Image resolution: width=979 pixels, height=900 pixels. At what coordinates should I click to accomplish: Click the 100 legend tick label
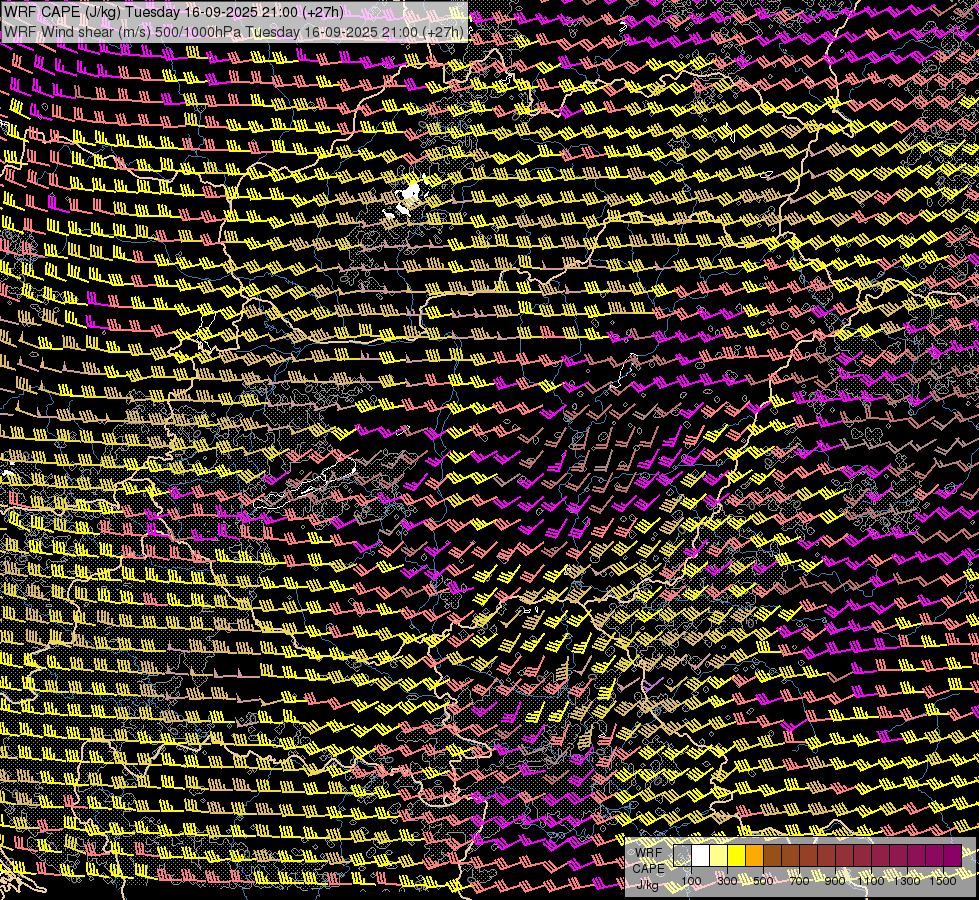(691, 881)
